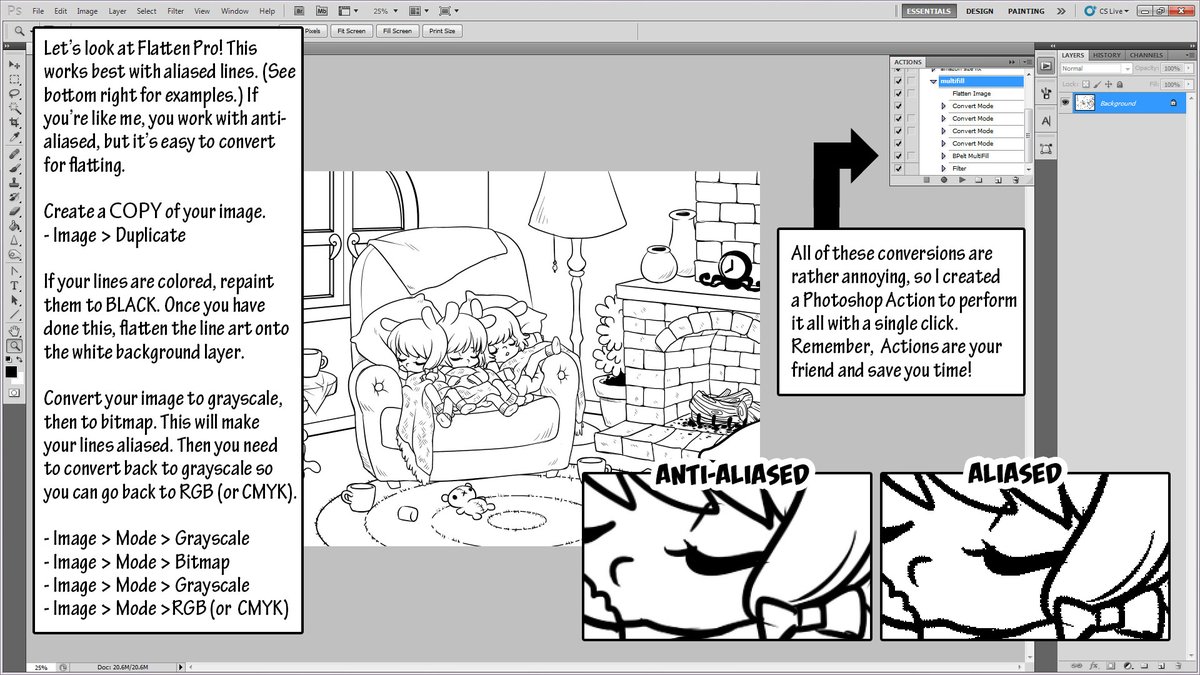Click the Fit Screen button
Viewport: 1200px width, 675px height.
pyautogui.click(x=351, y=31)
